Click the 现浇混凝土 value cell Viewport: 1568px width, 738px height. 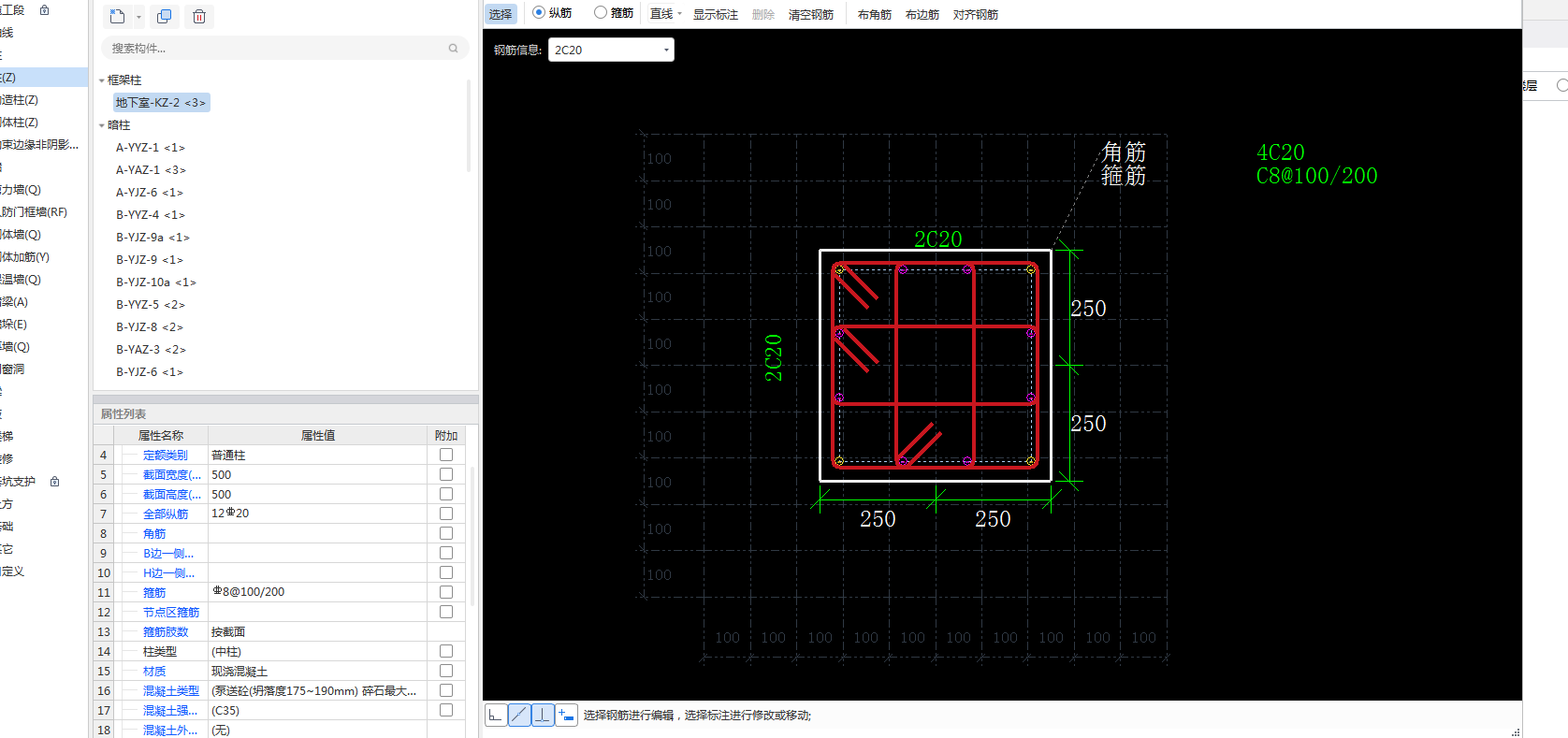(x=317, y=671)
